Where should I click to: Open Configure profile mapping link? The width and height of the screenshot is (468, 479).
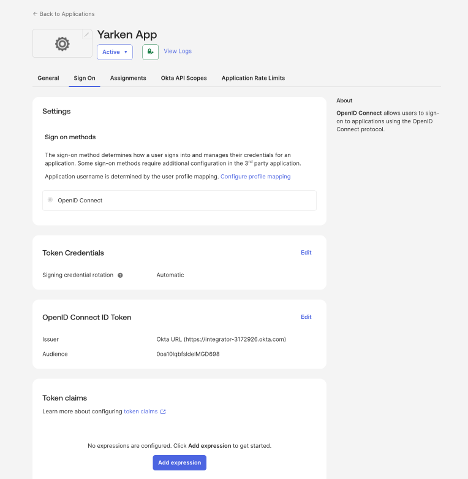coord(255,176)
